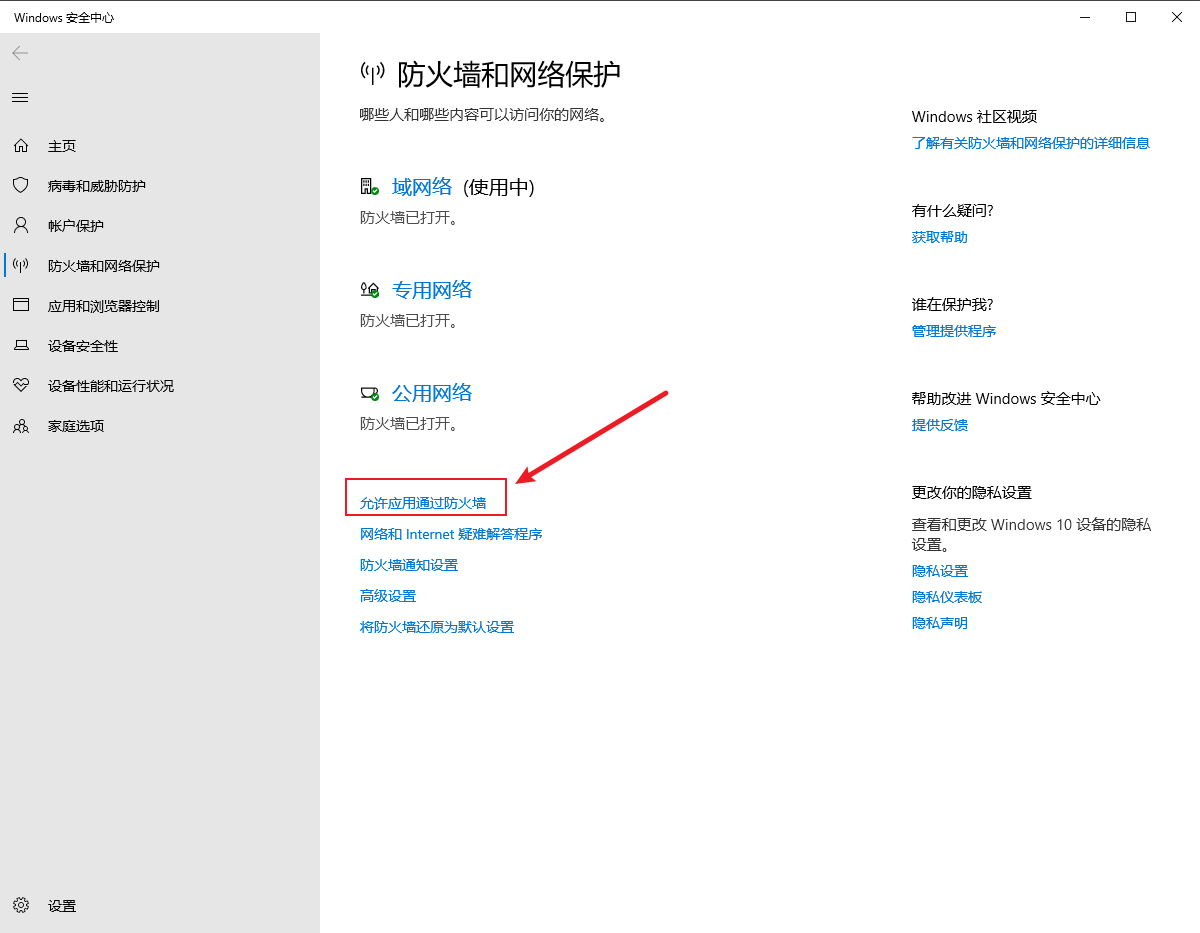1200x933 pixels.
Task: Click 防火墙通知设置 link
Action: [409, 565]
